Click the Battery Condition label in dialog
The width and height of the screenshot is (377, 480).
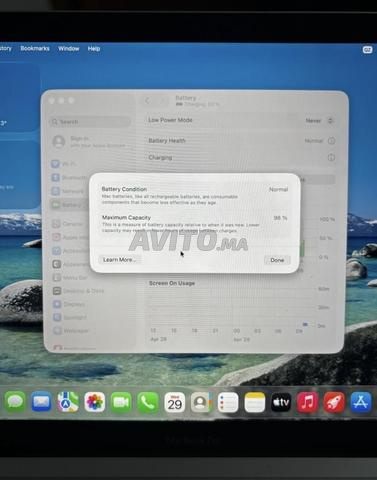click(124, 189)
